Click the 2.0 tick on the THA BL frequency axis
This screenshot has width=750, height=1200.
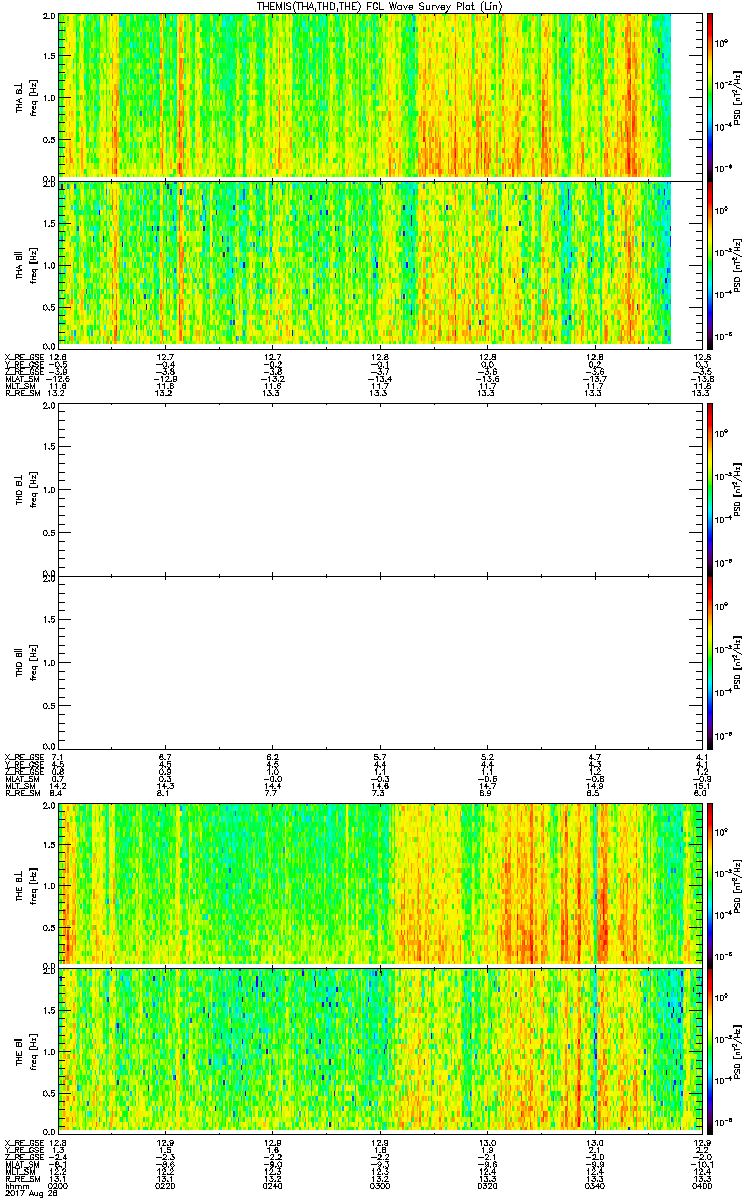click(x=49, y=18)
